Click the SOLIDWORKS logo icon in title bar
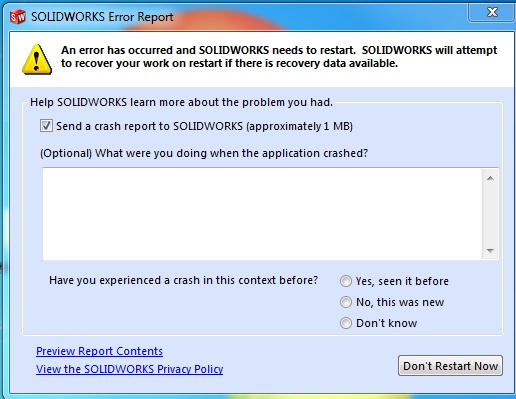 click(x=18, y=17)
